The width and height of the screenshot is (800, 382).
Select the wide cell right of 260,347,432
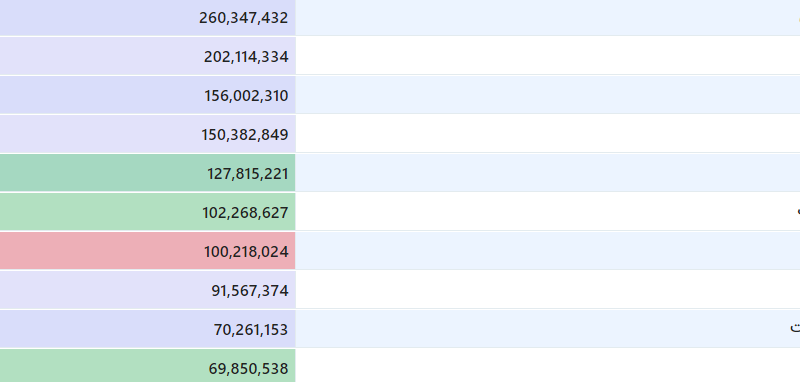[x=548, y=18]
